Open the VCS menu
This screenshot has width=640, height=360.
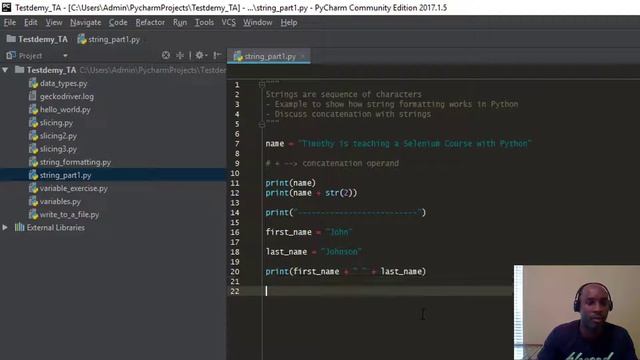point(229,22)
